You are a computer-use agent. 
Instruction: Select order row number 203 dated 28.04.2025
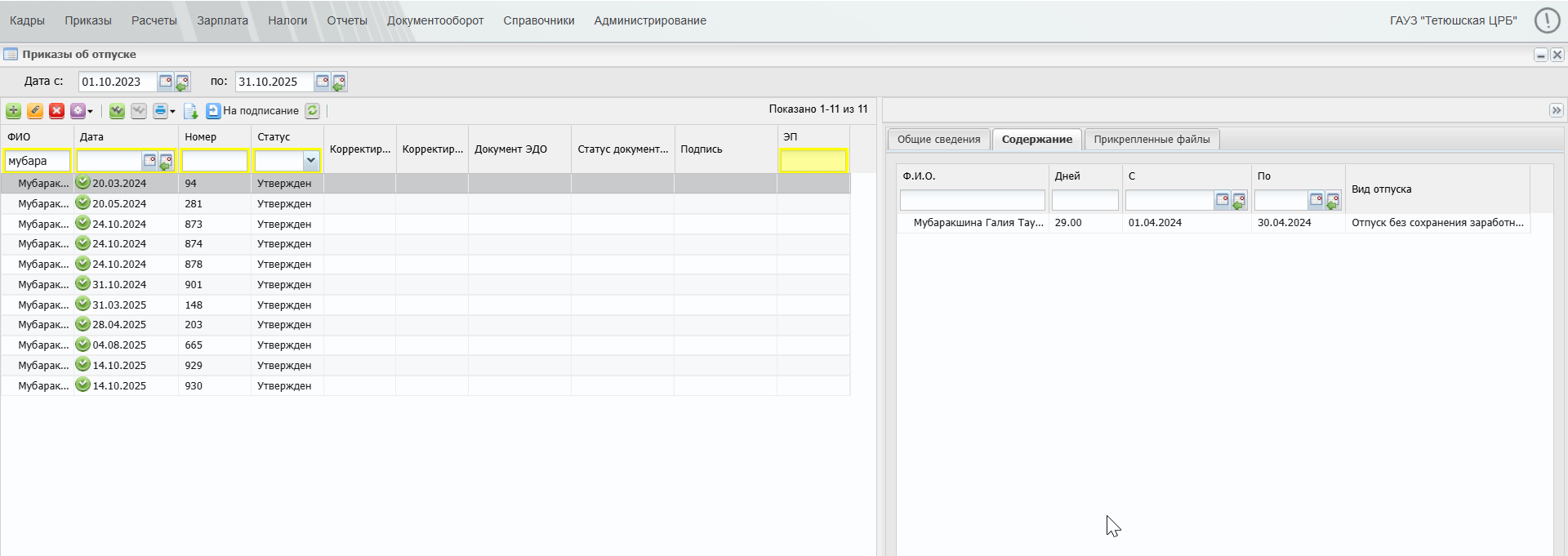click(x=425, y=325)
